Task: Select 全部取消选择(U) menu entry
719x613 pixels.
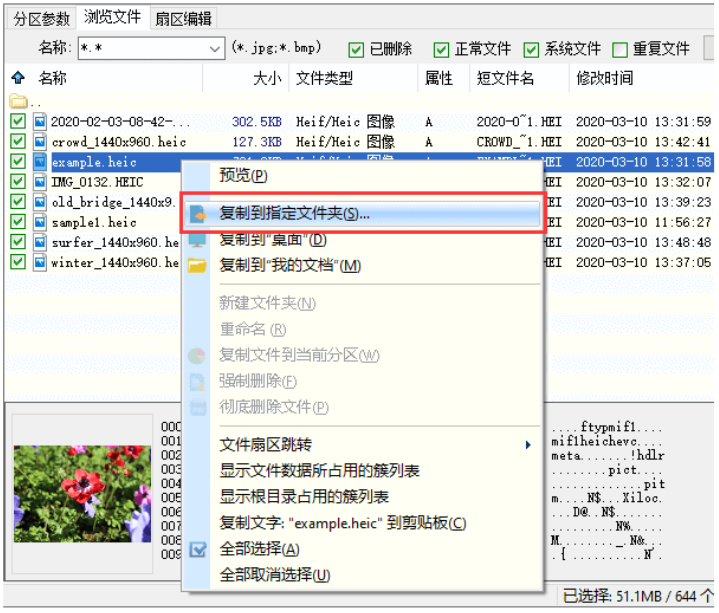Action: [274, 575]
